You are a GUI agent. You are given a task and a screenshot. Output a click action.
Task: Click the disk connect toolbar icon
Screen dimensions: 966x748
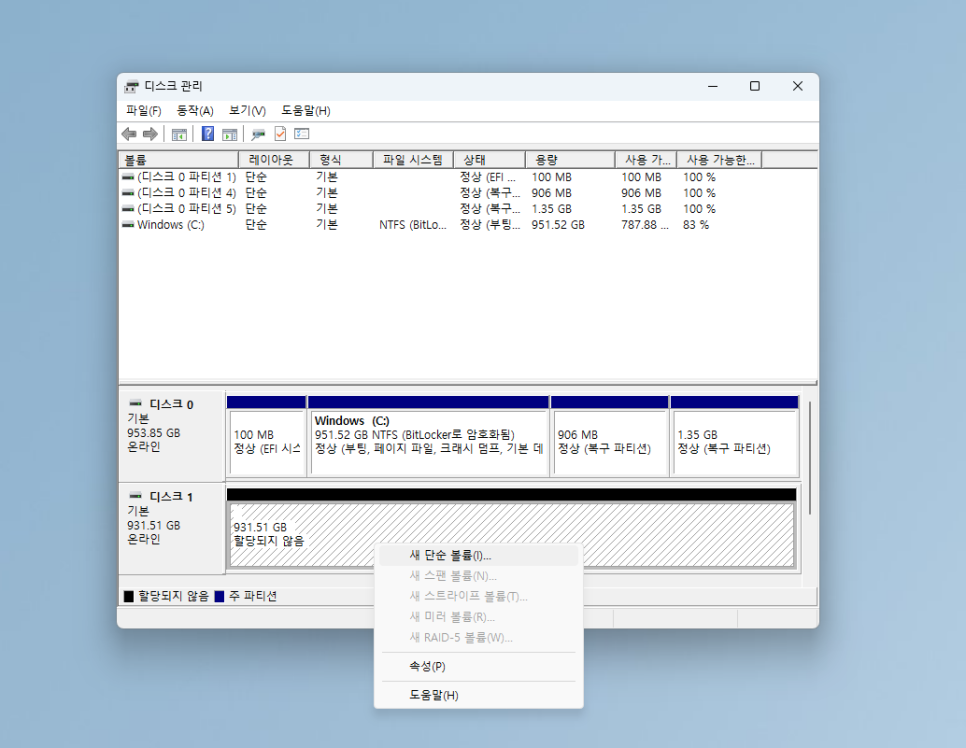click(x=258, y=134)
